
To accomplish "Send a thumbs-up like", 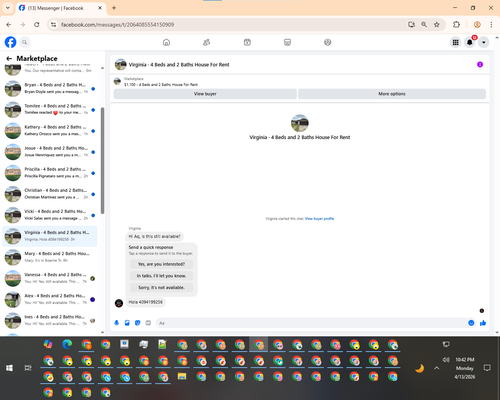I will [483, 323].
